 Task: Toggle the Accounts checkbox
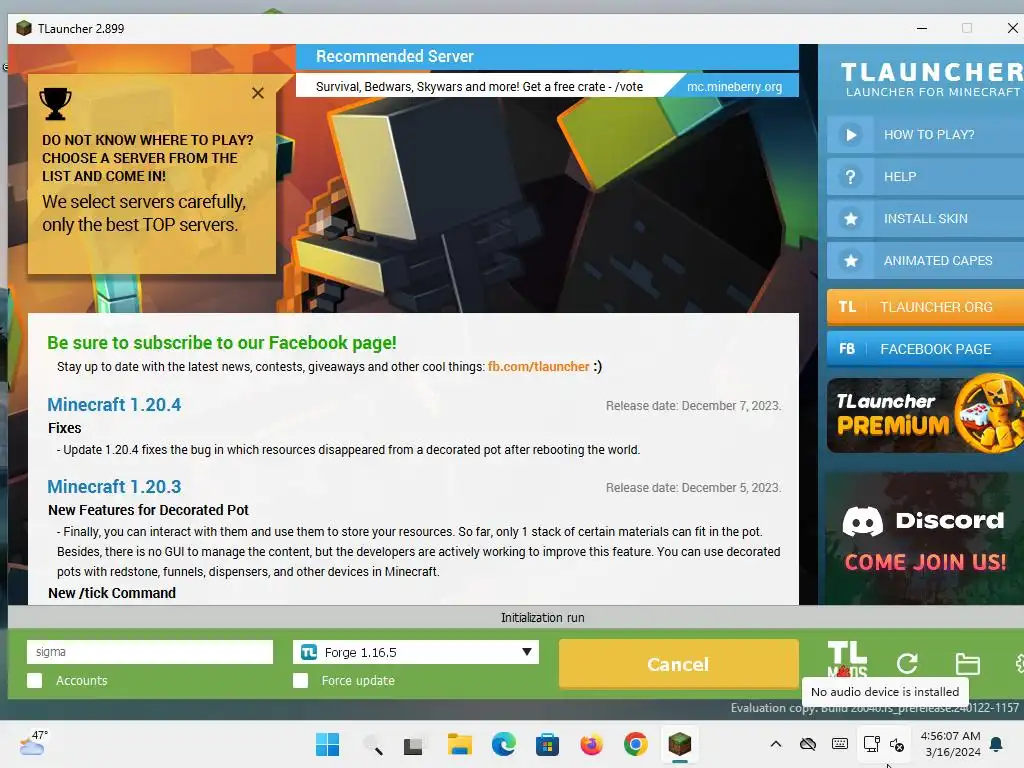(x=35, y=680)
